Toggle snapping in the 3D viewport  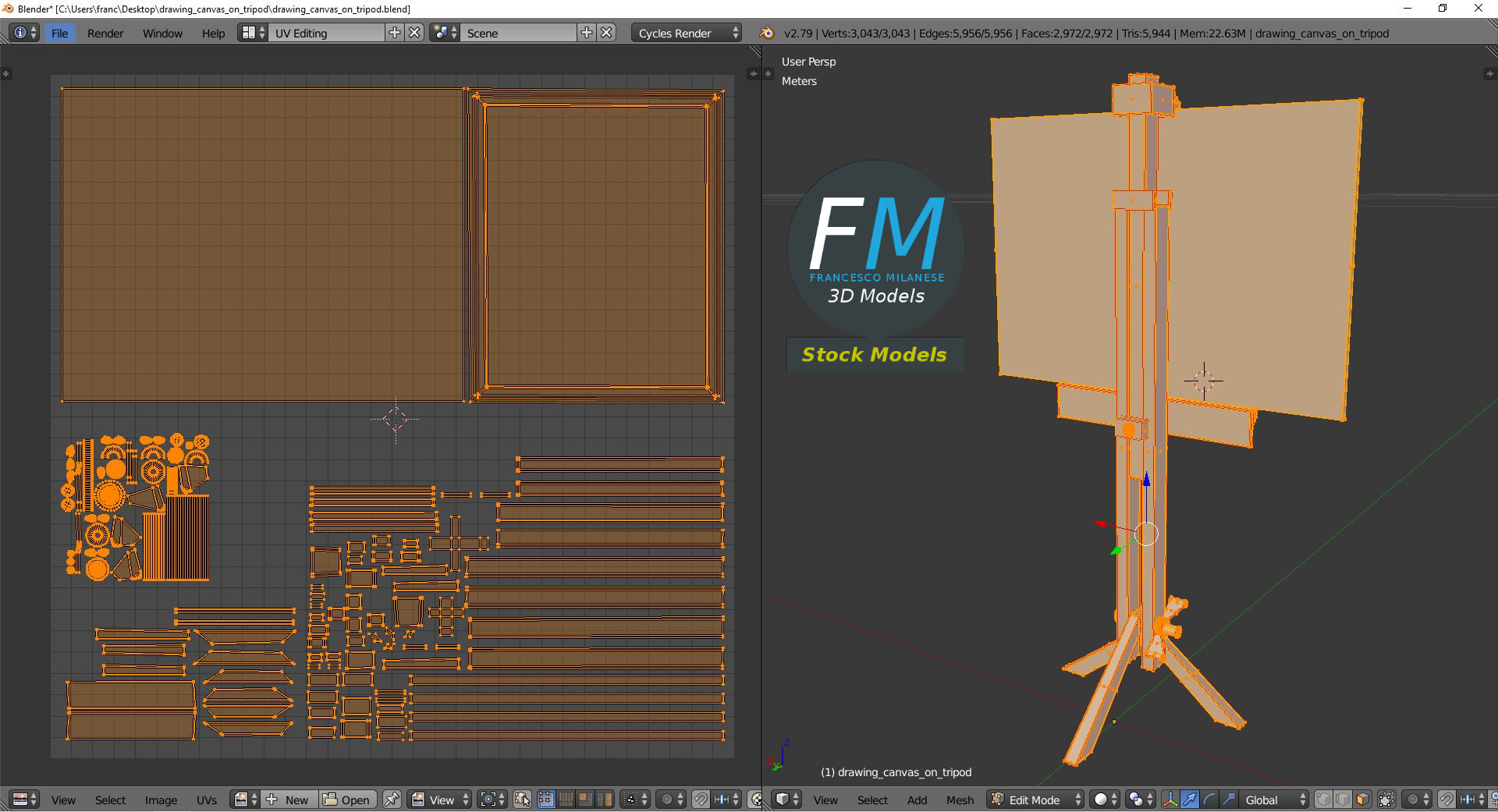point(1446,800)
